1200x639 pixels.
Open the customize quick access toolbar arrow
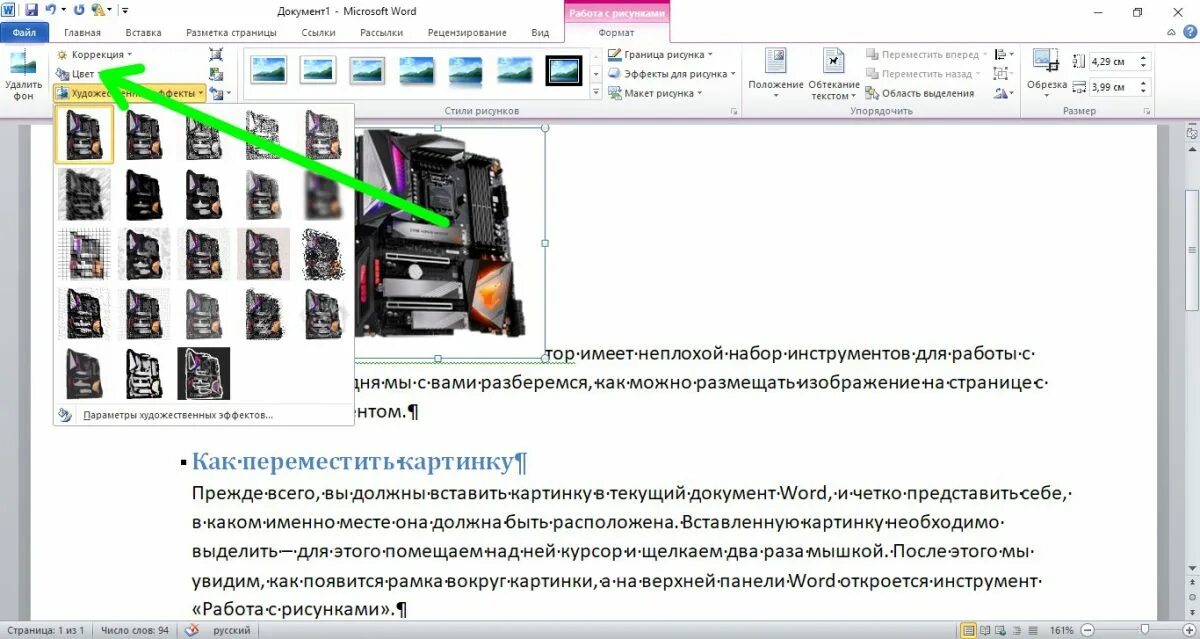123,12
